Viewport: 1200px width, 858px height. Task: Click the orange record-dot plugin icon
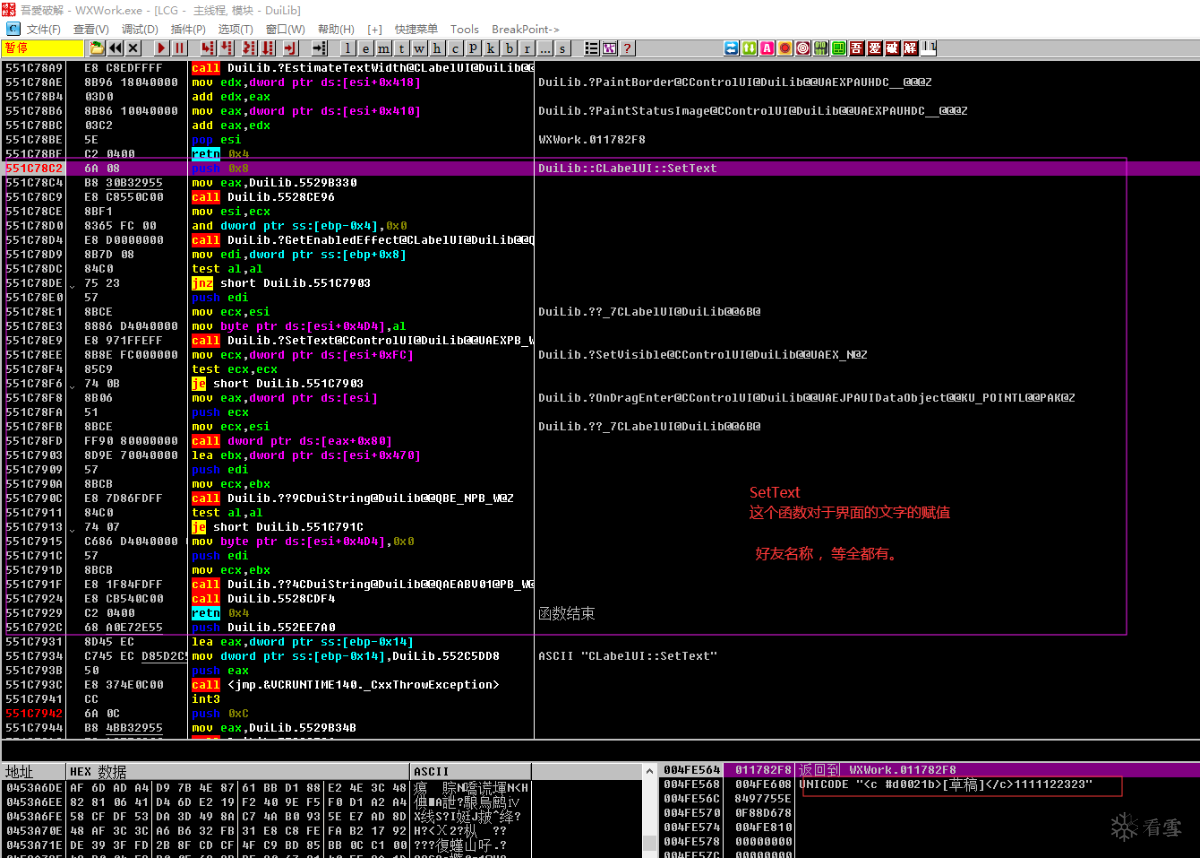[785, 47]
